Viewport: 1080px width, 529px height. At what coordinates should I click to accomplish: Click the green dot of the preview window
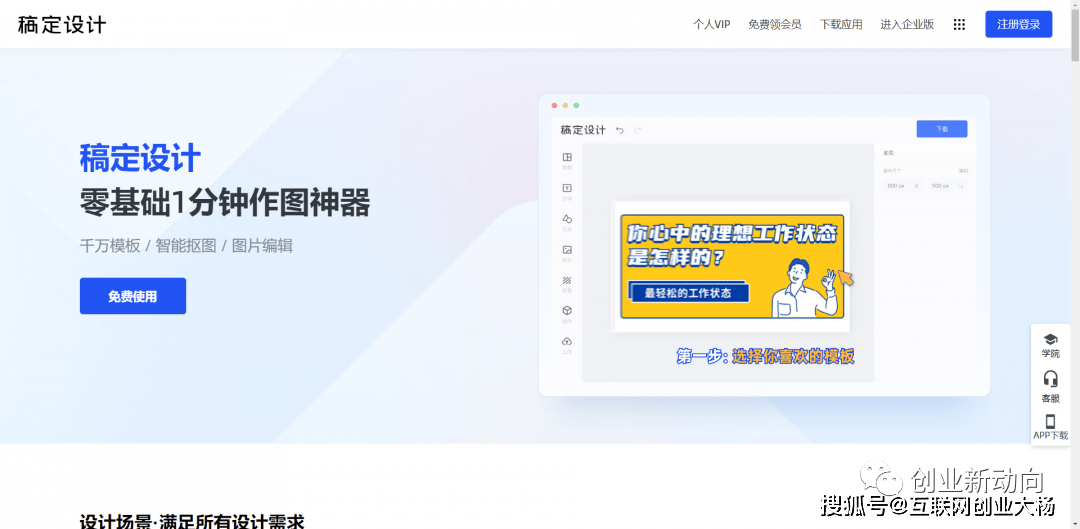pos(577,105)
